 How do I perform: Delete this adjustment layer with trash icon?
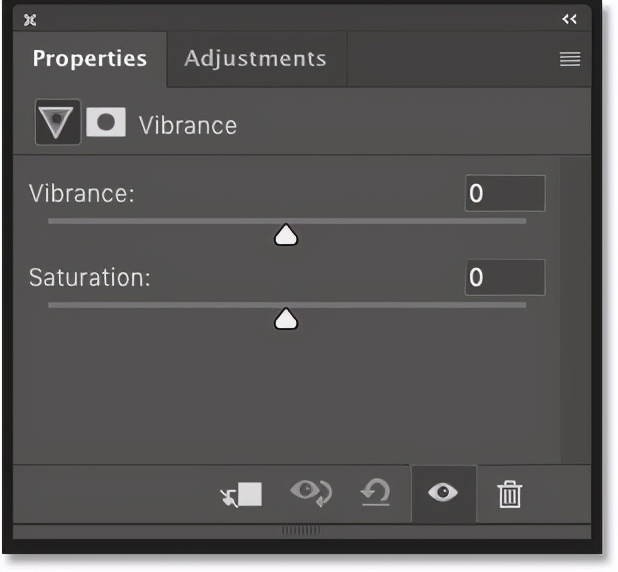510,493
